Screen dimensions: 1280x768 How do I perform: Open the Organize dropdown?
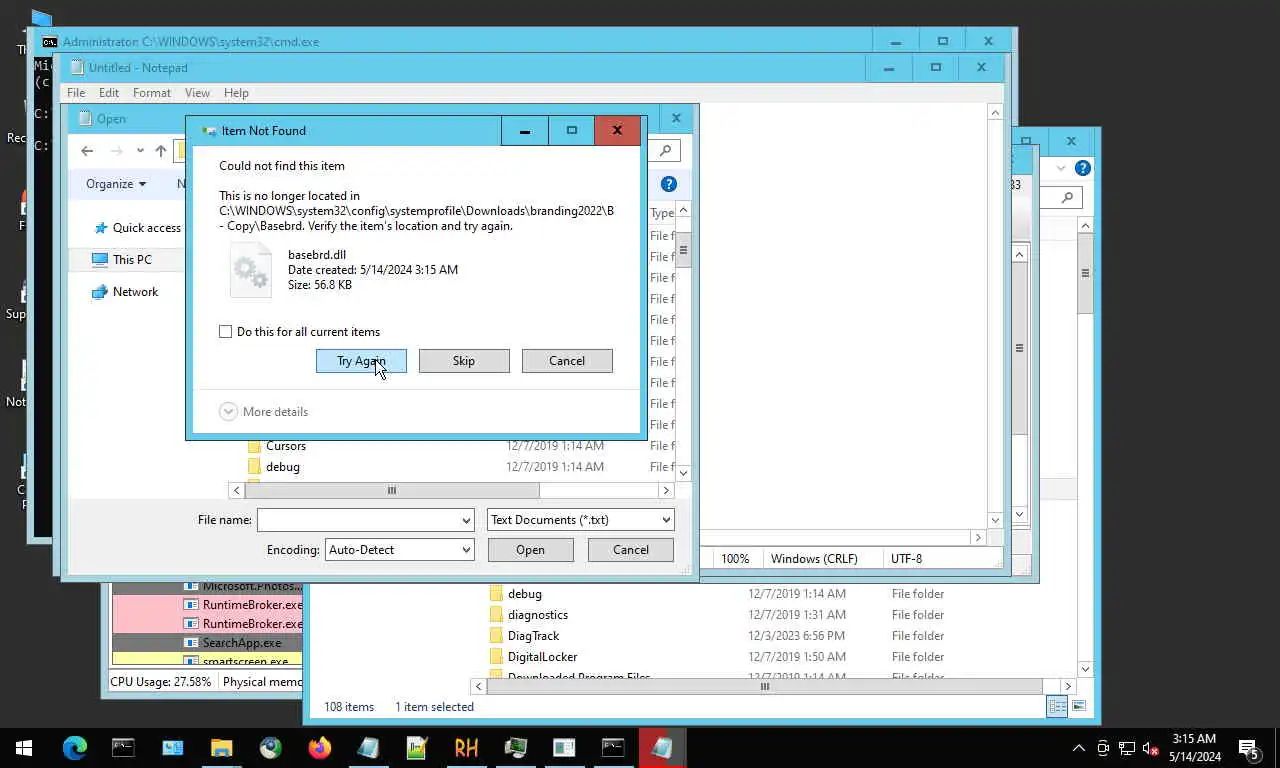(x=116, y=183)
